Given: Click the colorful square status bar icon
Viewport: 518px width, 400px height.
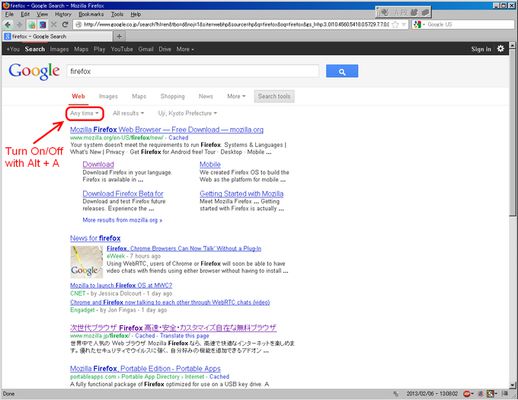Looking at the screenshot, I should pos(490,394).
